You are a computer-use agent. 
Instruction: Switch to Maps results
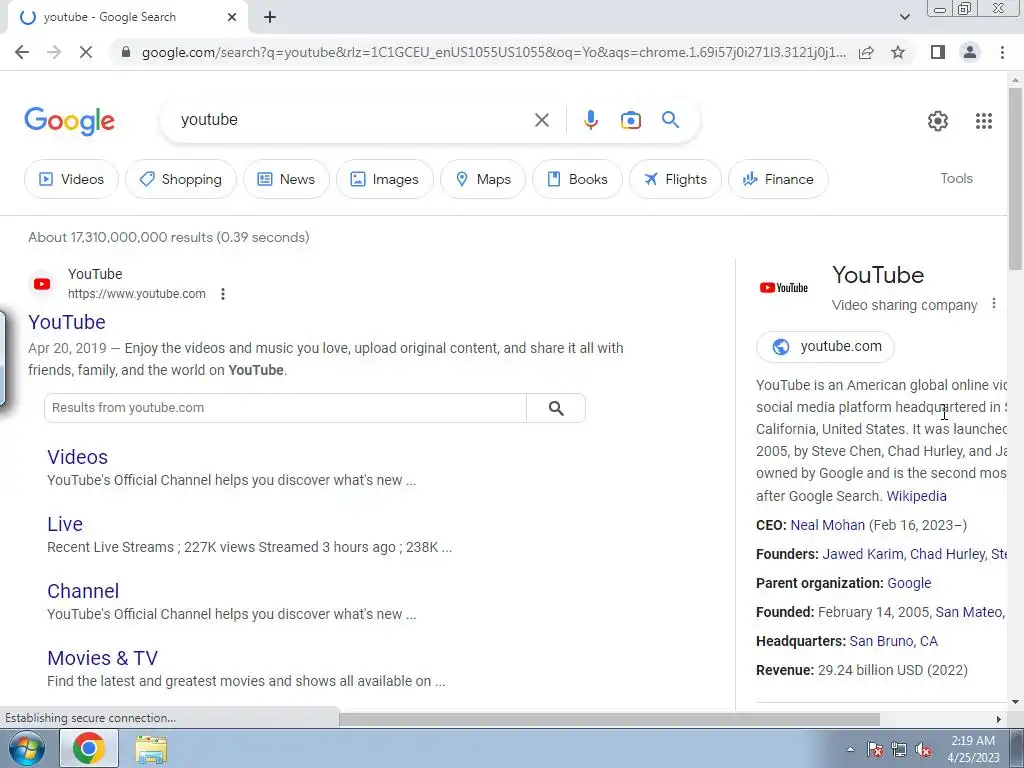coord(483,179)
